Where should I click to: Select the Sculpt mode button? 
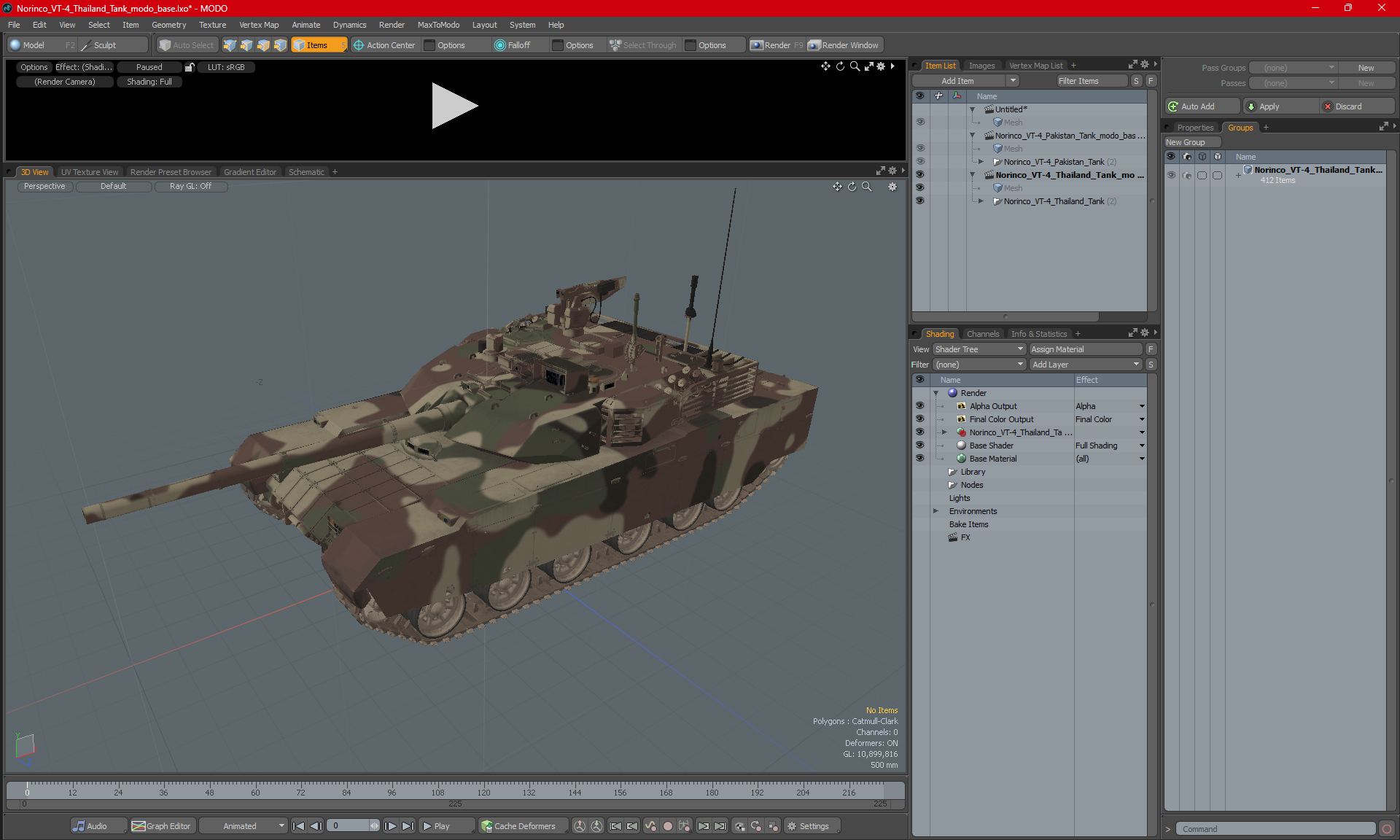click(112, 45)
